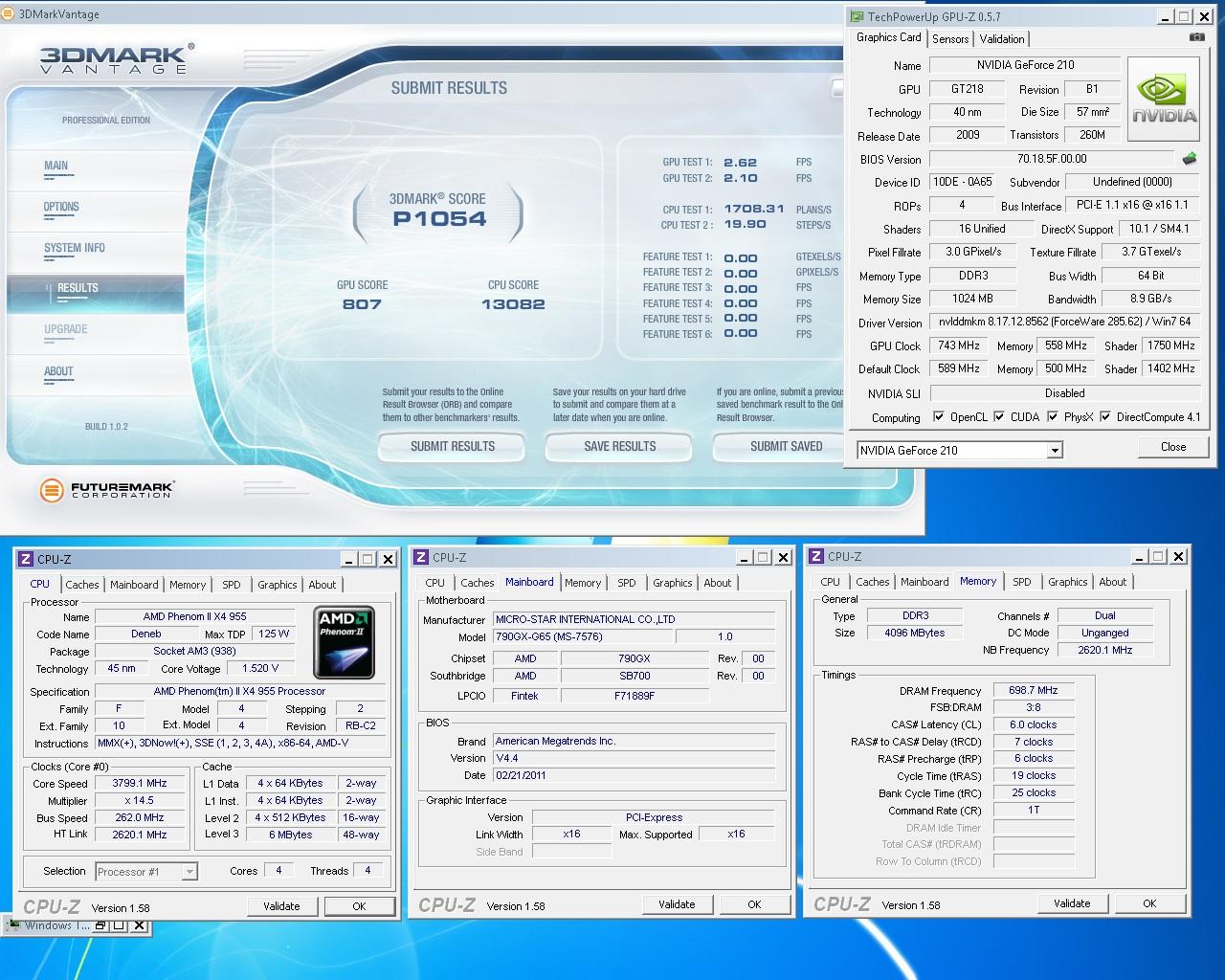Click the BIOS Version 70.18.5F.00.00 field
The width and height of the screenshot is (1225, 980).
[1052, 159]
